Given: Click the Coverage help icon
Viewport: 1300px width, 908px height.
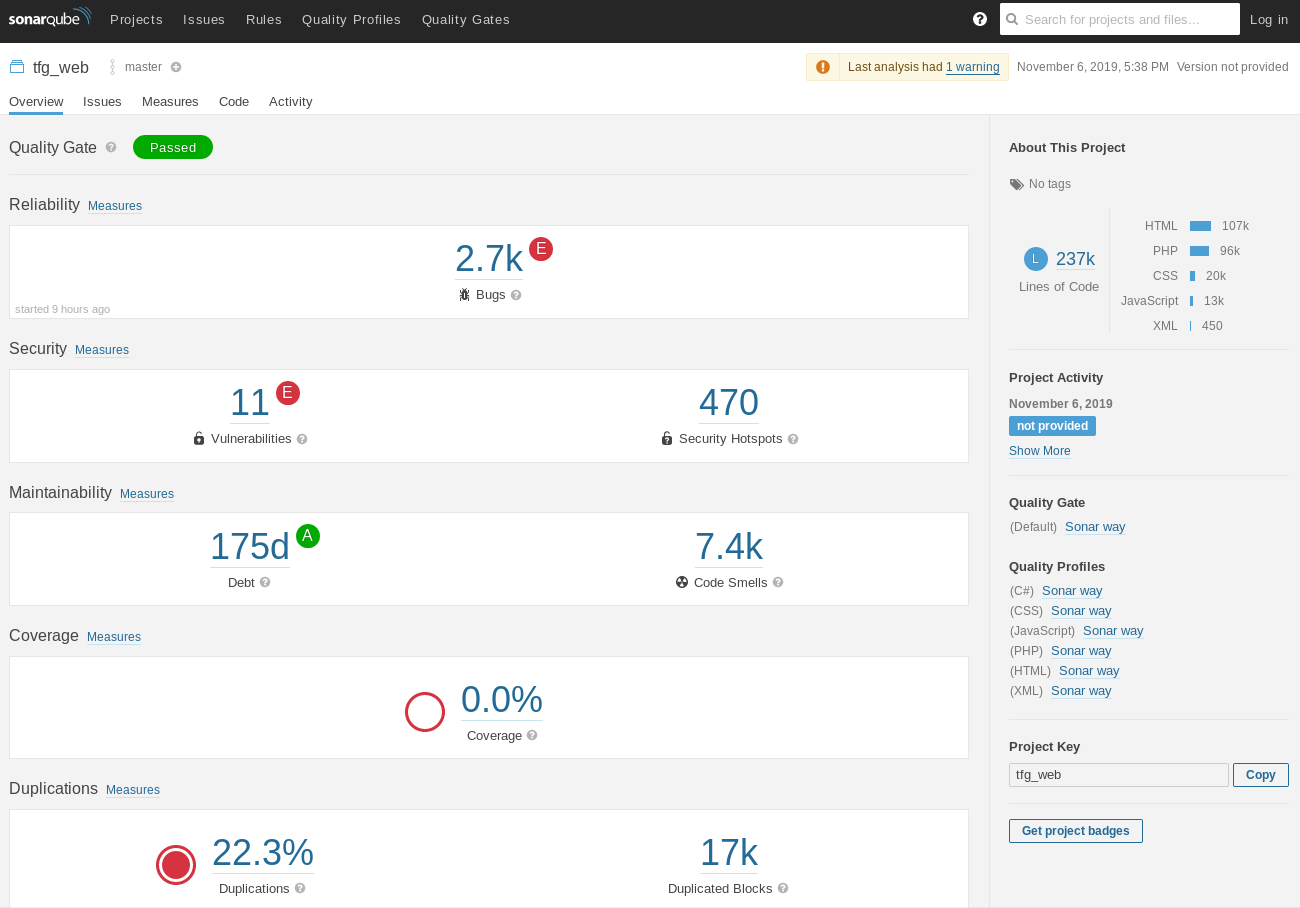Looking at the screenshot, I should 532,735.
